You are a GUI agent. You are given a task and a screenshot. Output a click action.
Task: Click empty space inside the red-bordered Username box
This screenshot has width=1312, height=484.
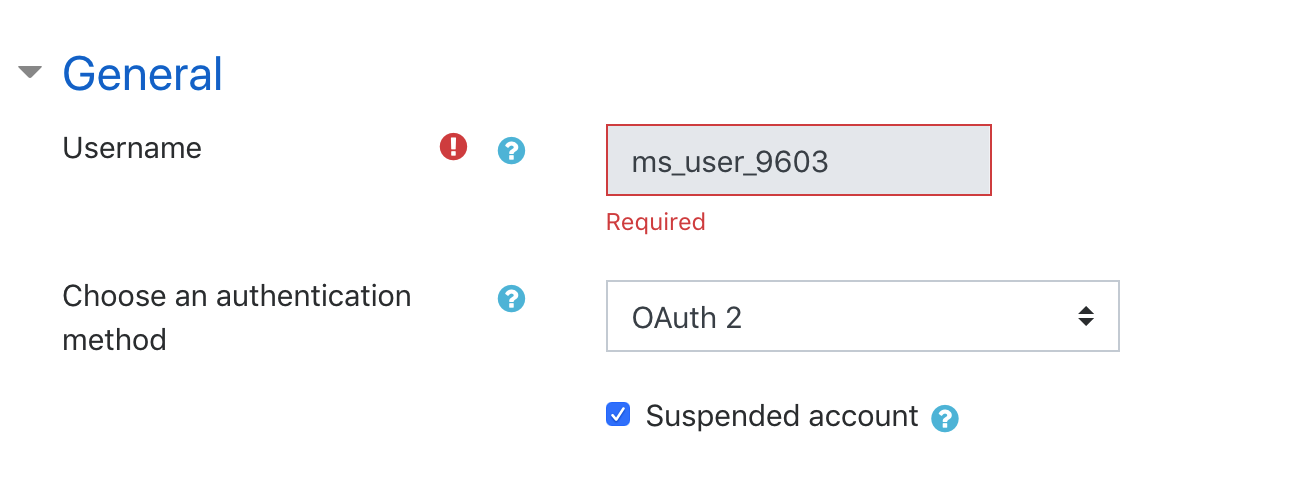pos(910,160)
